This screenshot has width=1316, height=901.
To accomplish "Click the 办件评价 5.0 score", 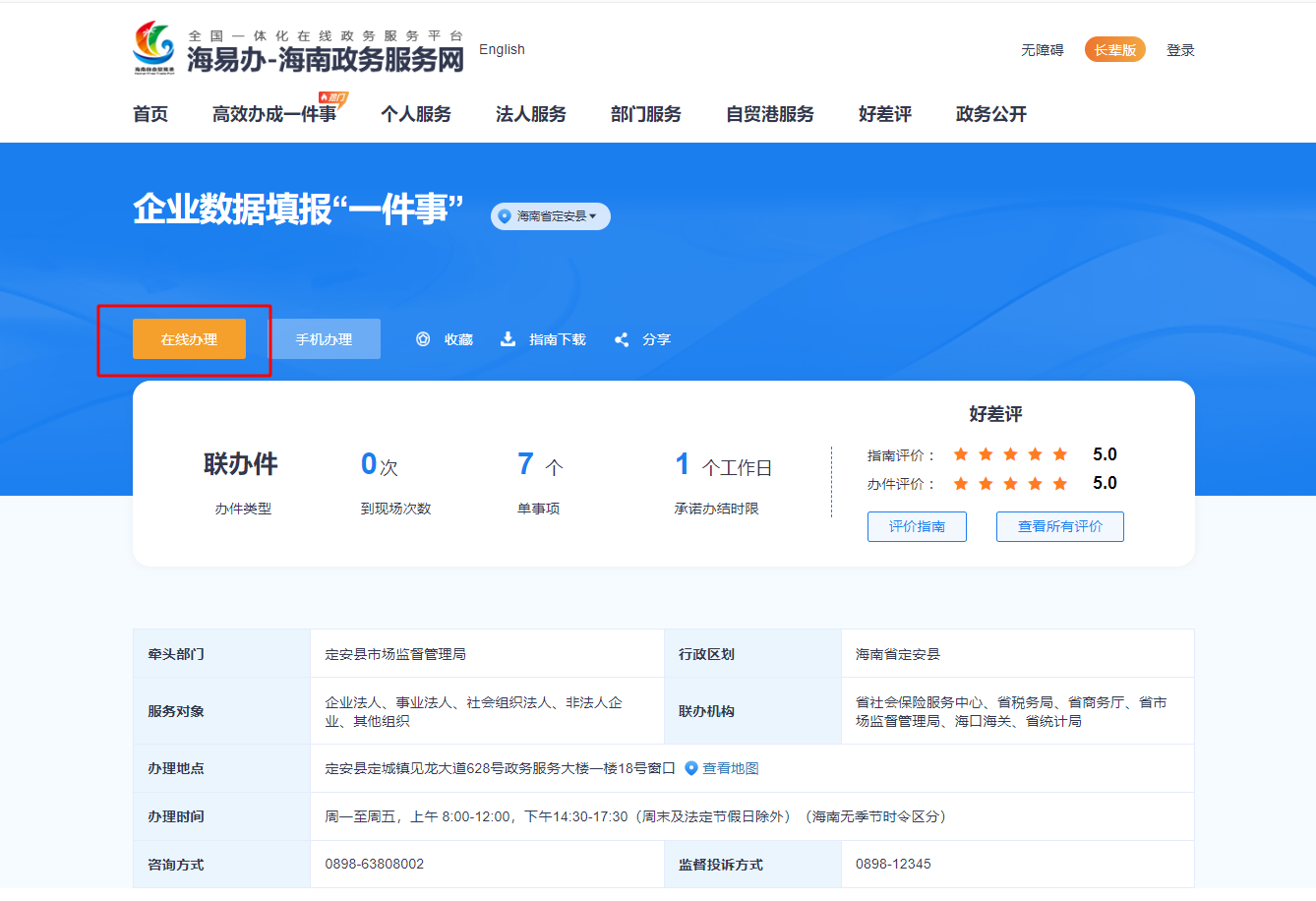I will pos(1105,483).
